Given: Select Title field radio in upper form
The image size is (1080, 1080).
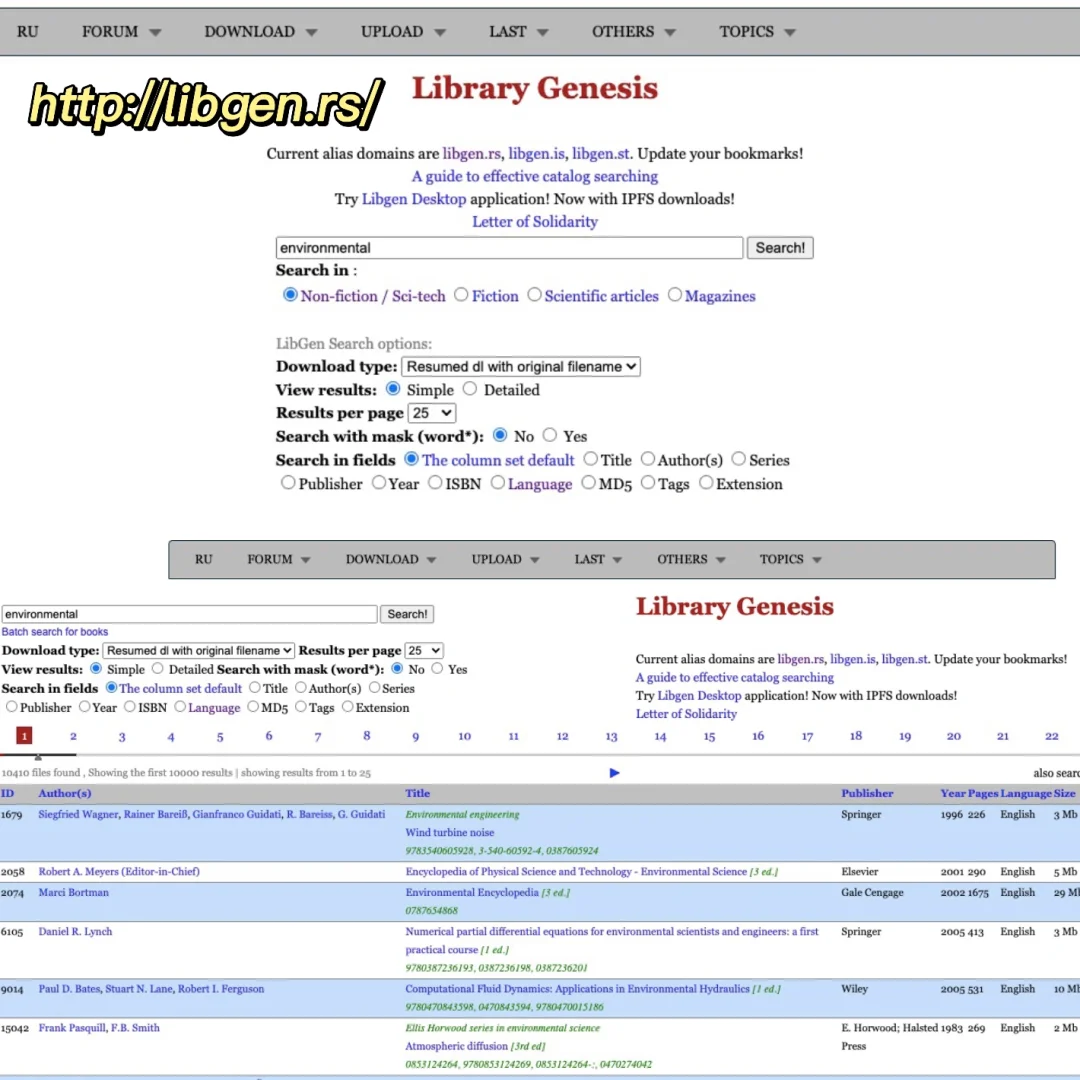Looking at the screenshot, I should (x=590, y=459).
